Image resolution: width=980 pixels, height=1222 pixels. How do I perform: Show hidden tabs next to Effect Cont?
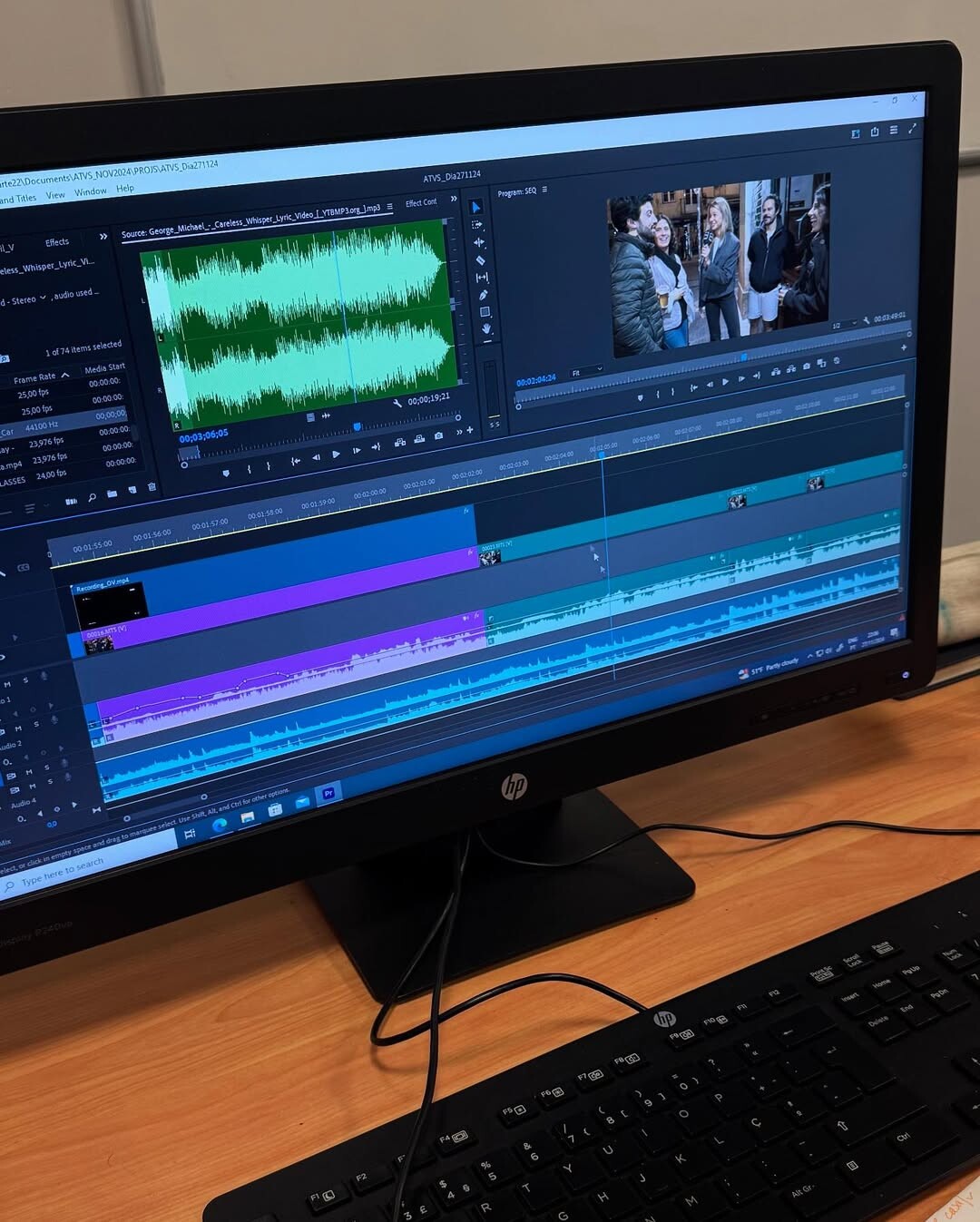pos(454,200)
